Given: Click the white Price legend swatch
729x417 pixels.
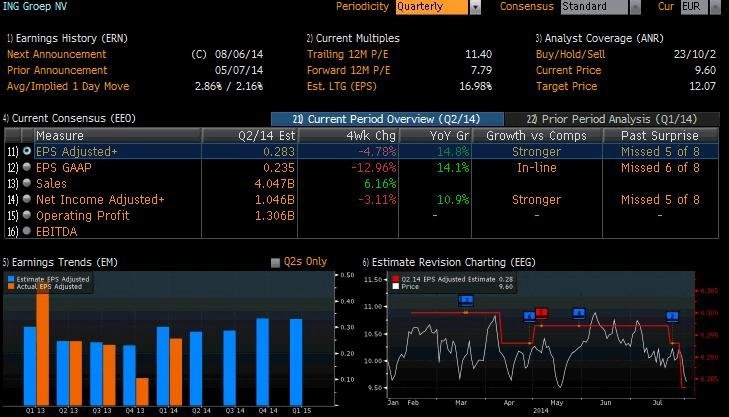Looking at the screenshot, I should point(396,286).
